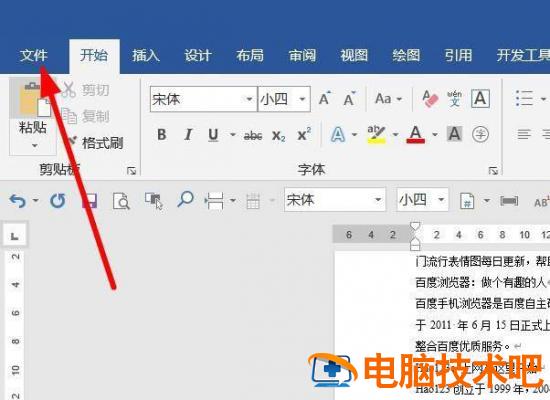Viewport: 550px width, 400px height.
Task: Toggle underline formatting
Action: [213, 135]
